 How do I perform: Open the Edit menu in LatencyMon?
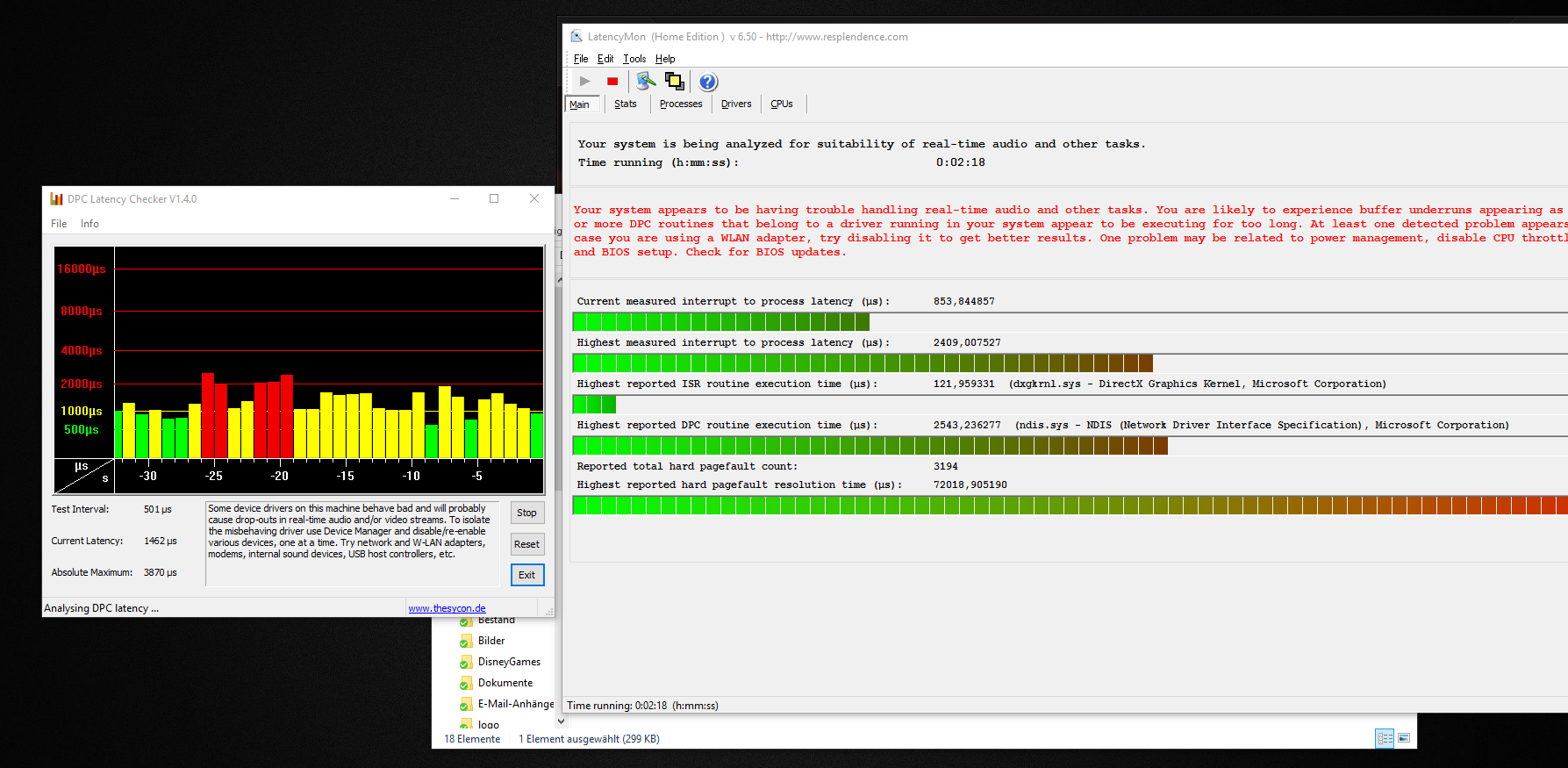pyautogui.click(x=605, y=59)
